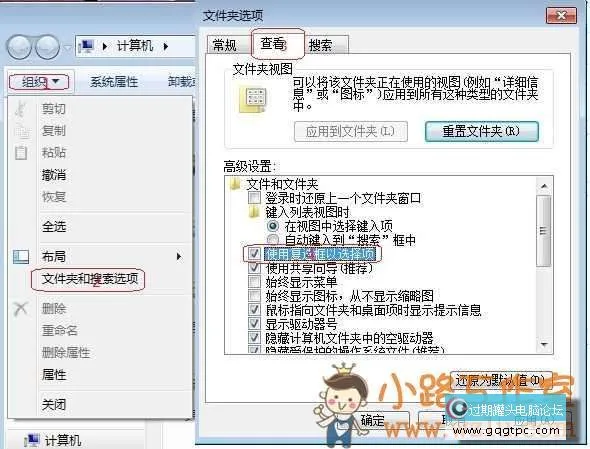The width and height of the screenshot is (590, 449).
Task: Select 剪切 from the organize menu
Action: (53, 109)
